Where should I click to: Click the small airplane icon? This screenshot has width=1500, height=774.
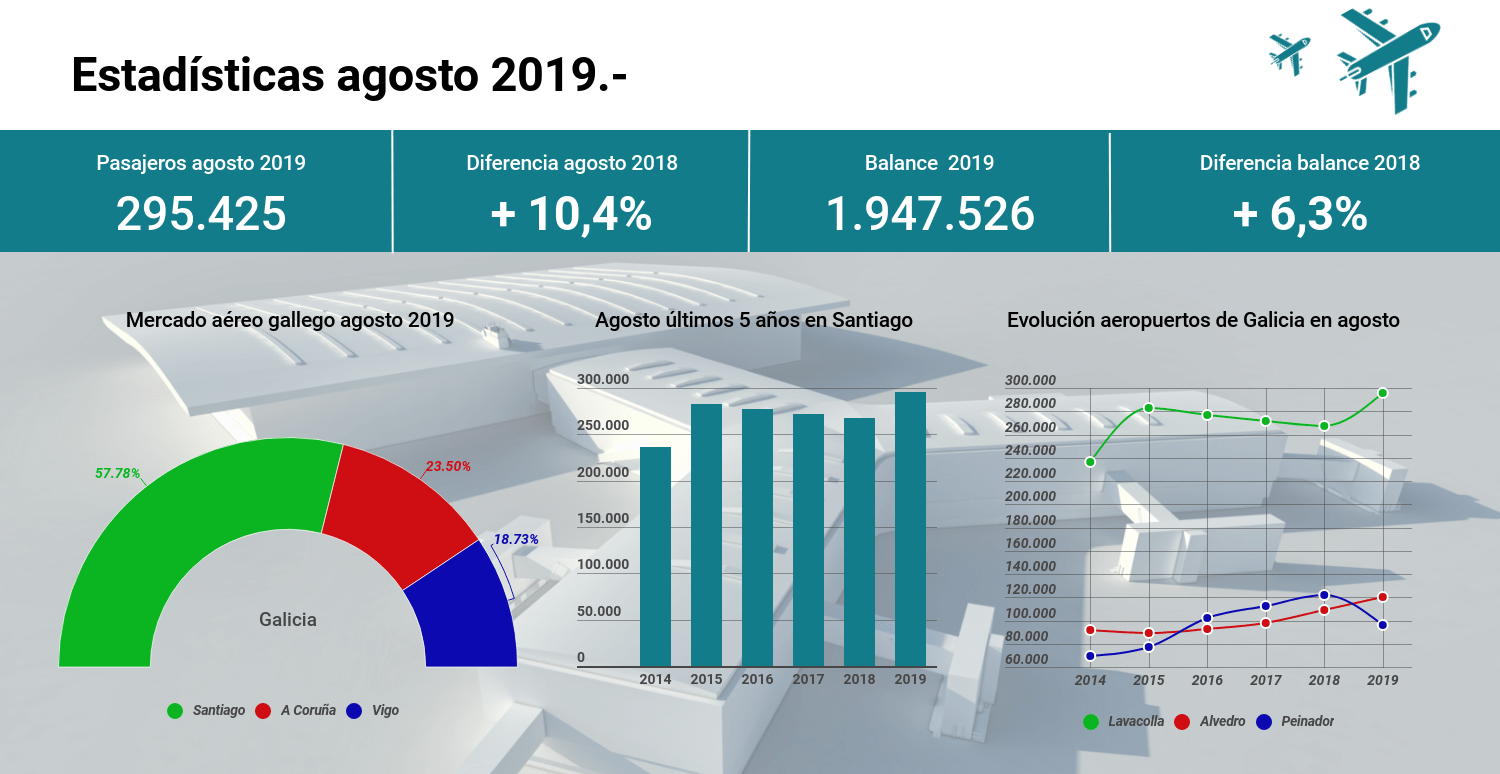[x=1289, y=54]
